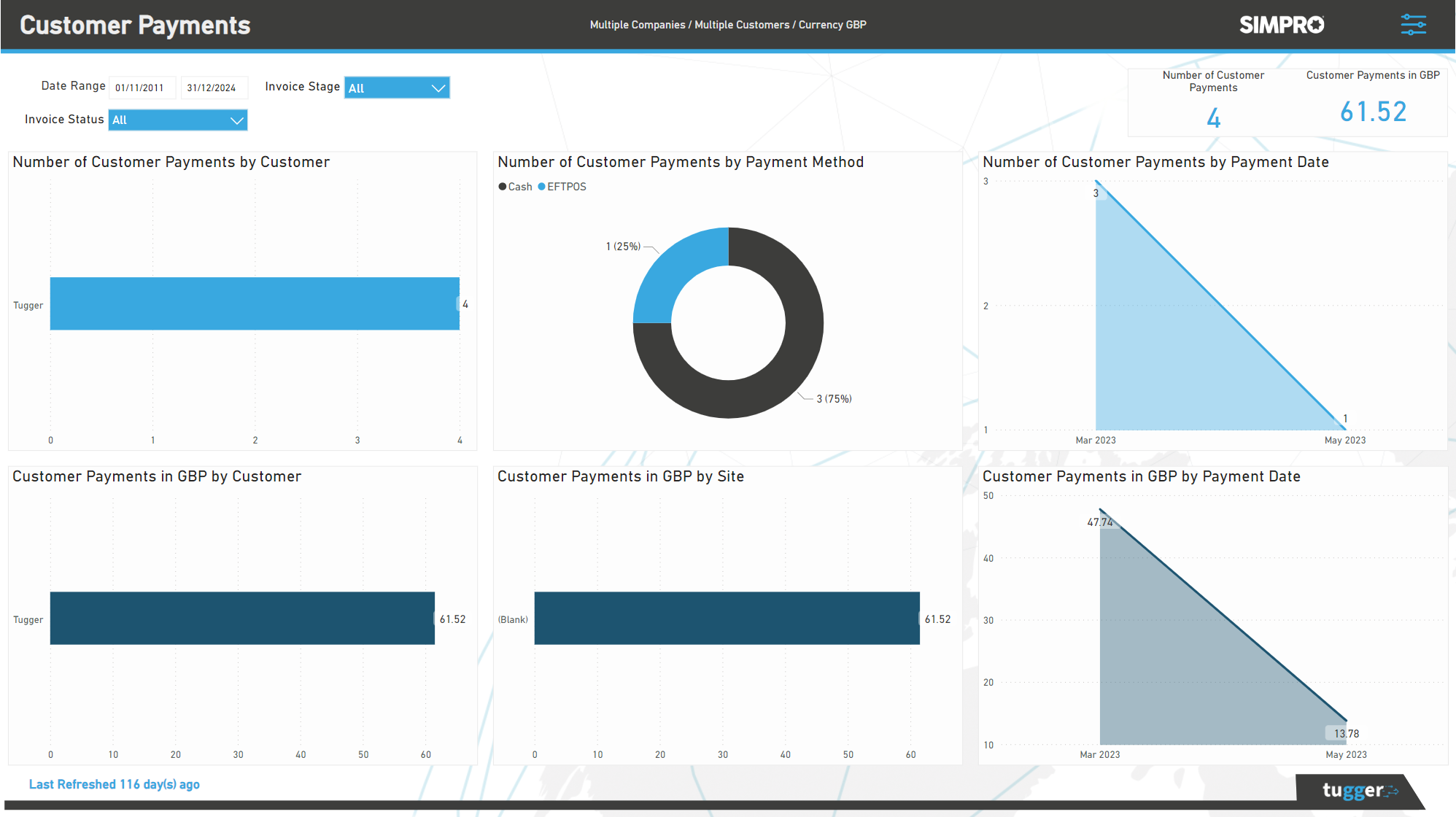This screenshot has width=1456, height=817.
Task: Click the Cash legend marker on donut chart
Action: pyautogui.click(x=501, y=187)
